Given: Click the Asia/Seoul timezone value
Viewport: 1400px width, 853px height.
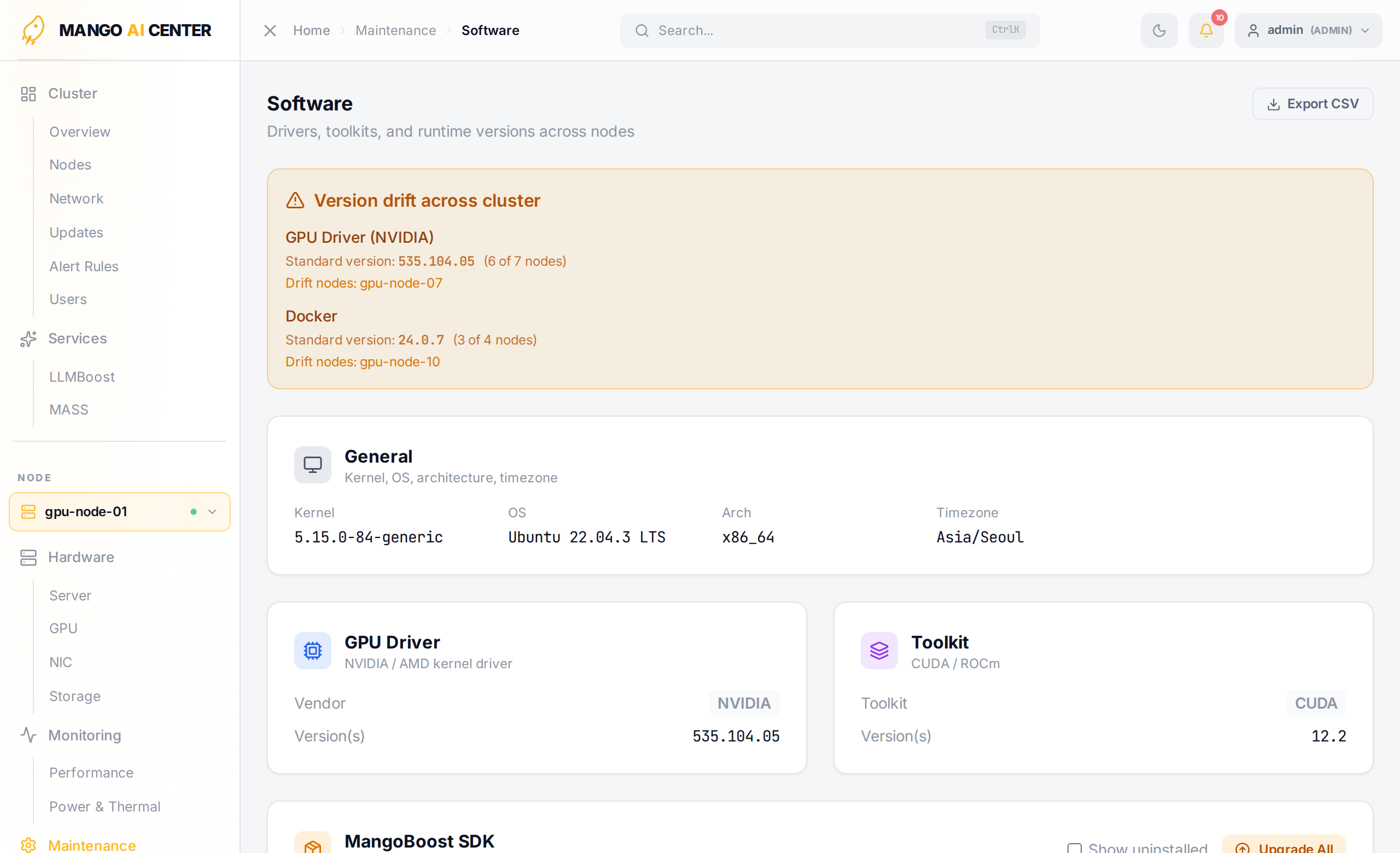Looking at the screenshot, I should point(980,537).
